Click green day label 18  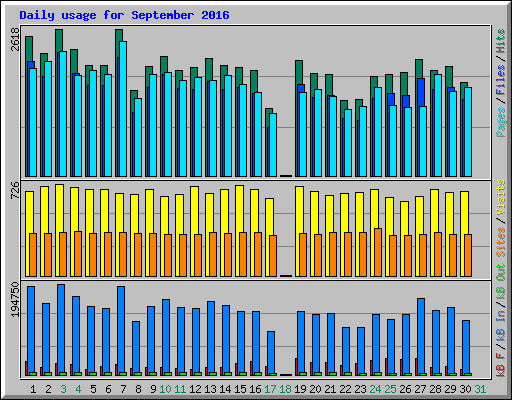pyautogui.click(x=285, y=389)
